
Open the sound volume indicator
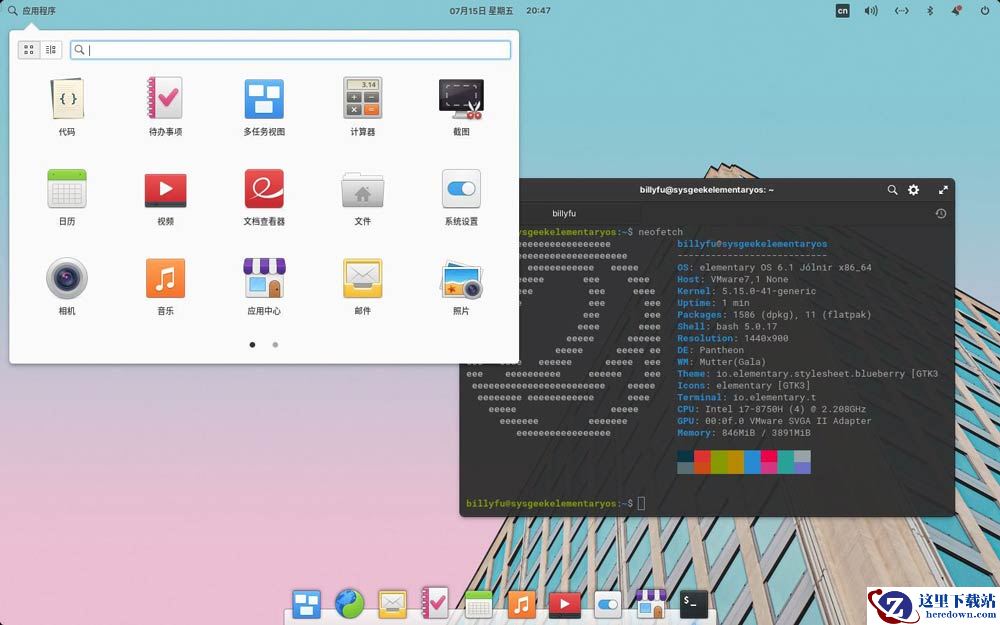click(x=871, y=11)
